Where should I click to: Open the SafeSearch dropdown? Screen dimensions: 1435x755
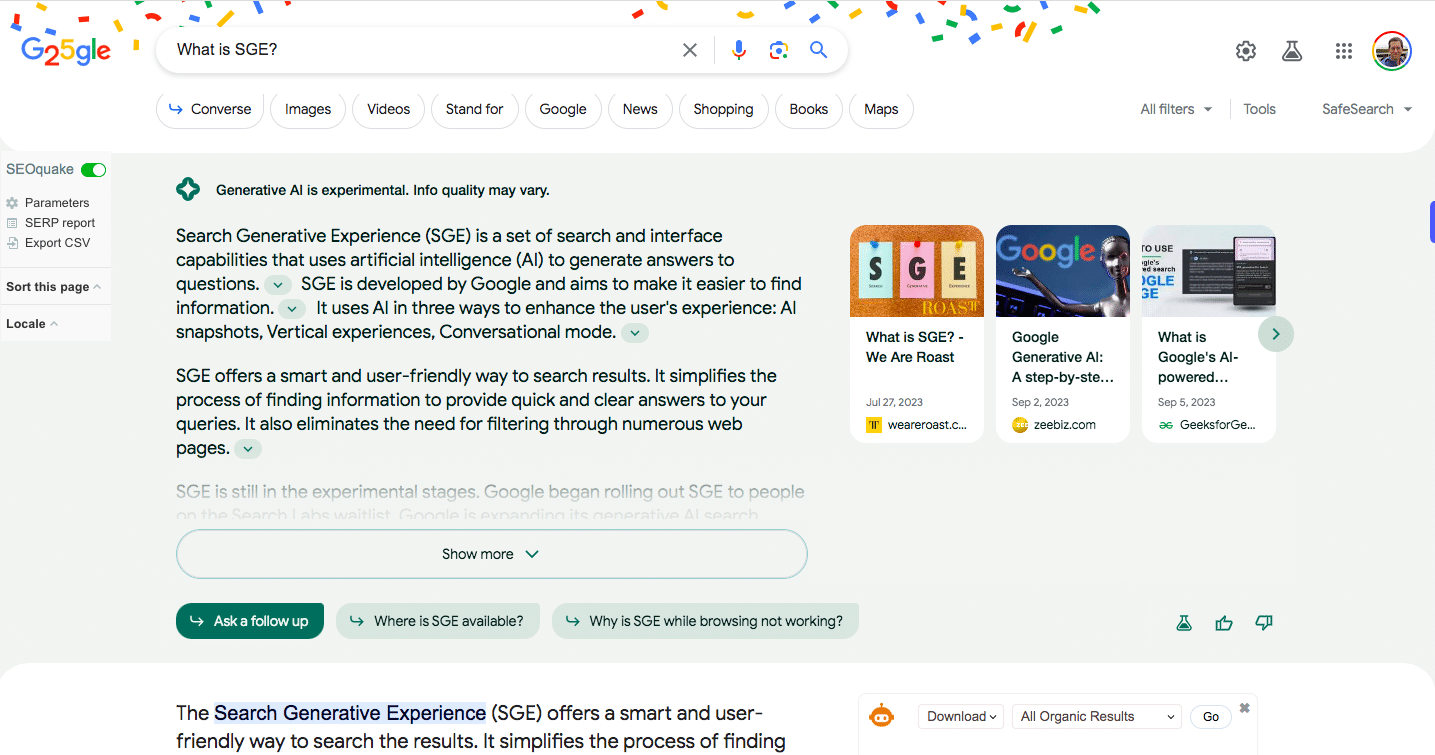1367,109
